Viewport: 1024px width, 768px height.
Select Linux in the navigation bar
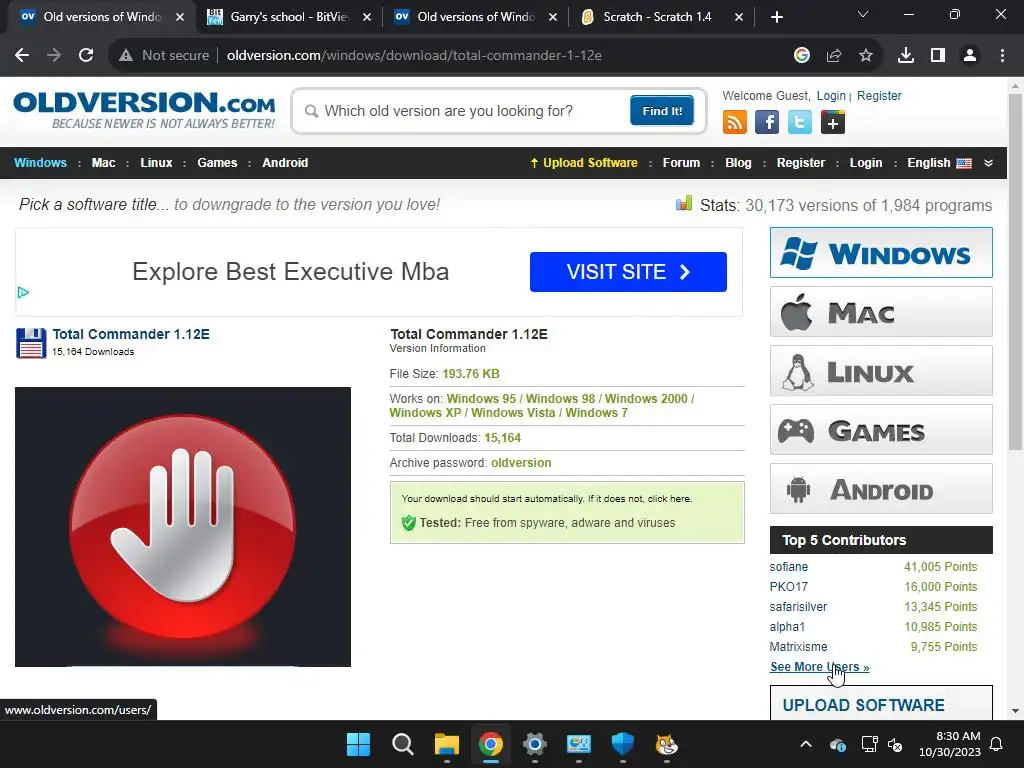coord(156,163)
